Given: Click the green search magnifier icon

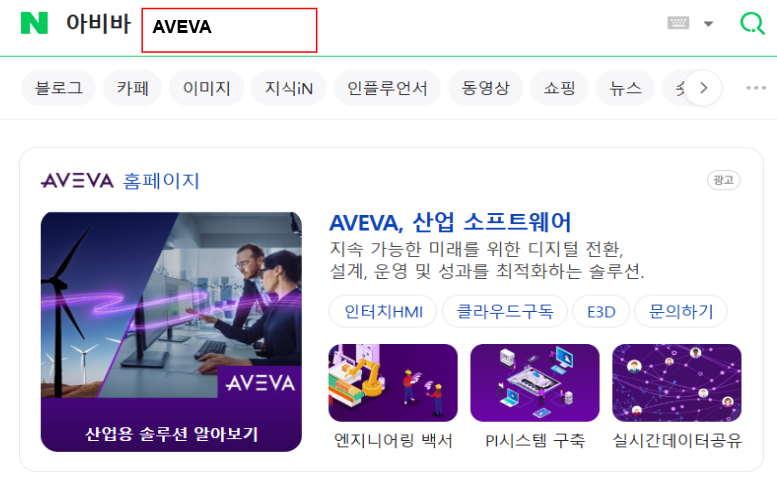Looking at the screenshot, I should tap(752, 23).
